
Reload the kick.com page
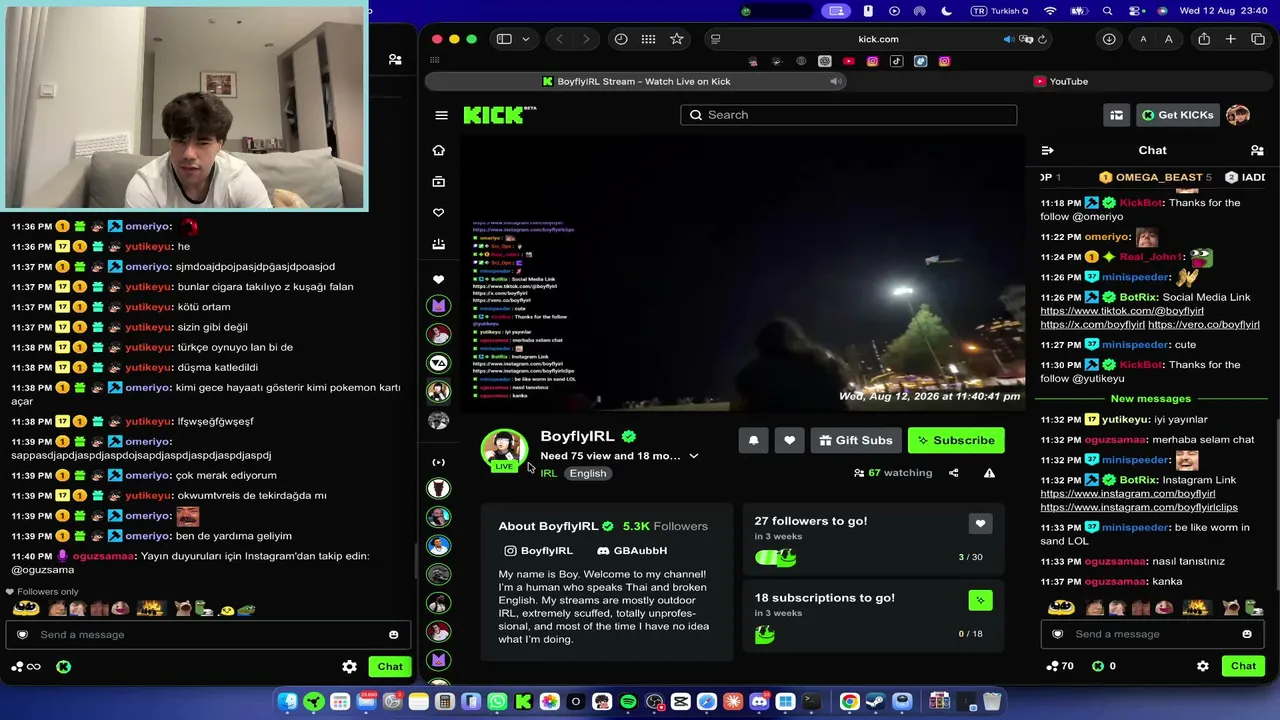1042,39
